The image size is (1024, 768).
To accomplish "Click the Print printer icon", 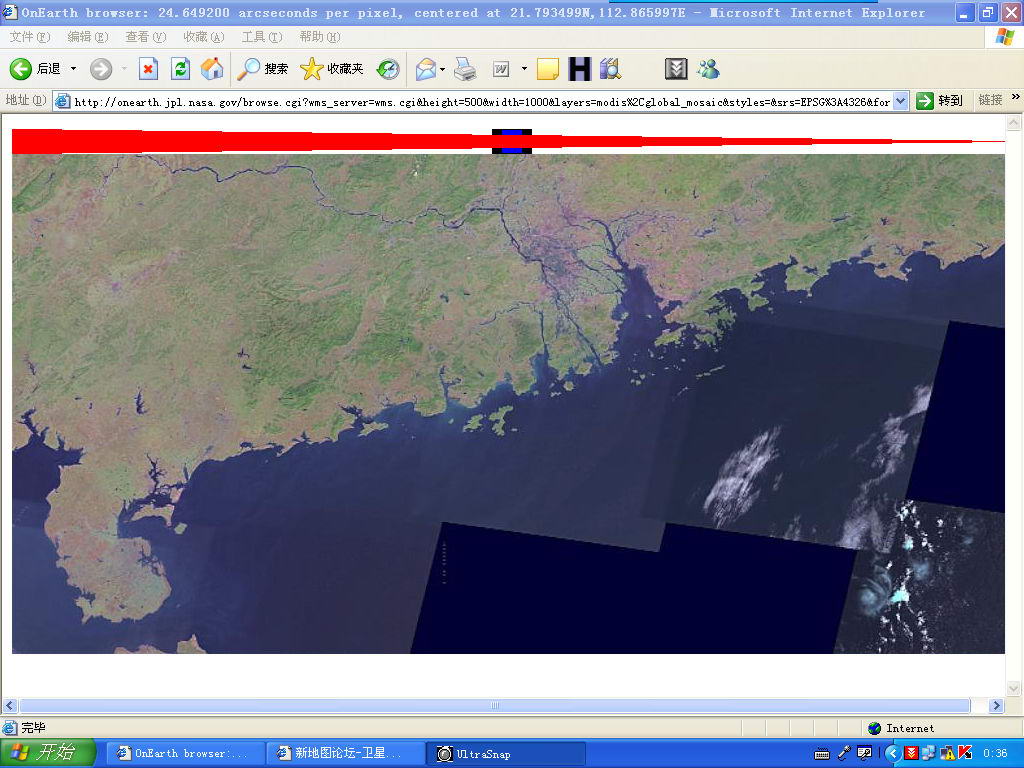I will click(x=465, y=69).
